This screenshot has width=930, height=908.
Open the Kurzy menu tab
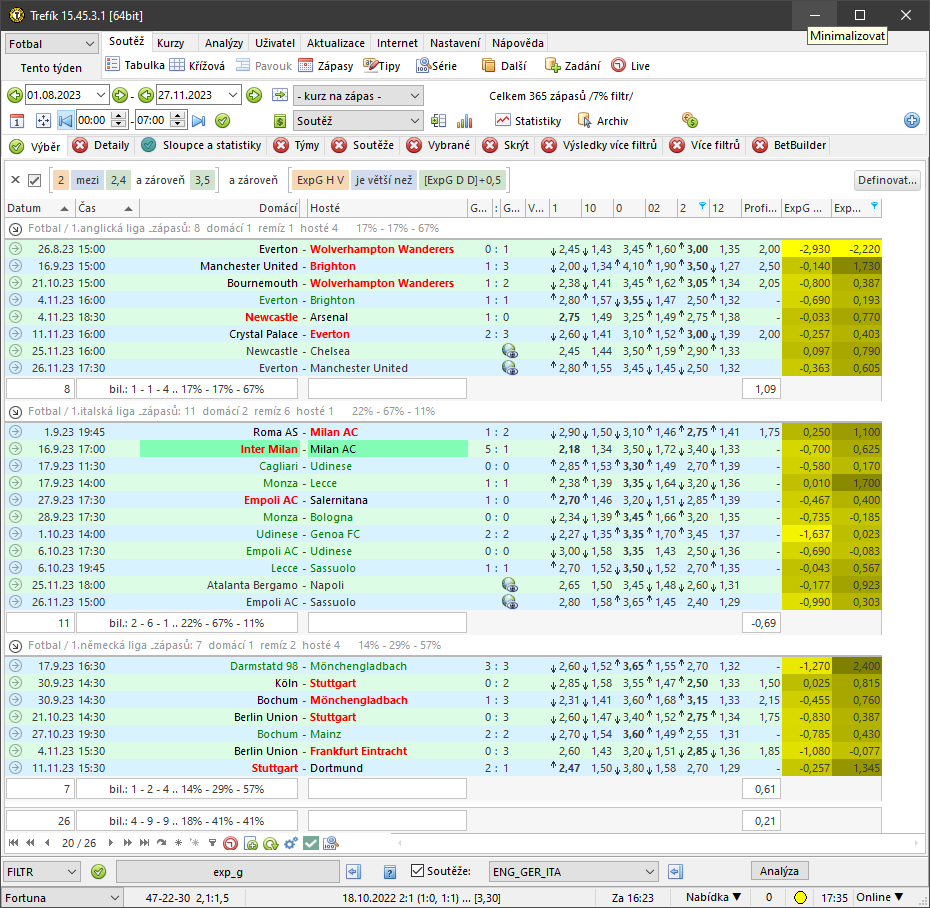171,43
